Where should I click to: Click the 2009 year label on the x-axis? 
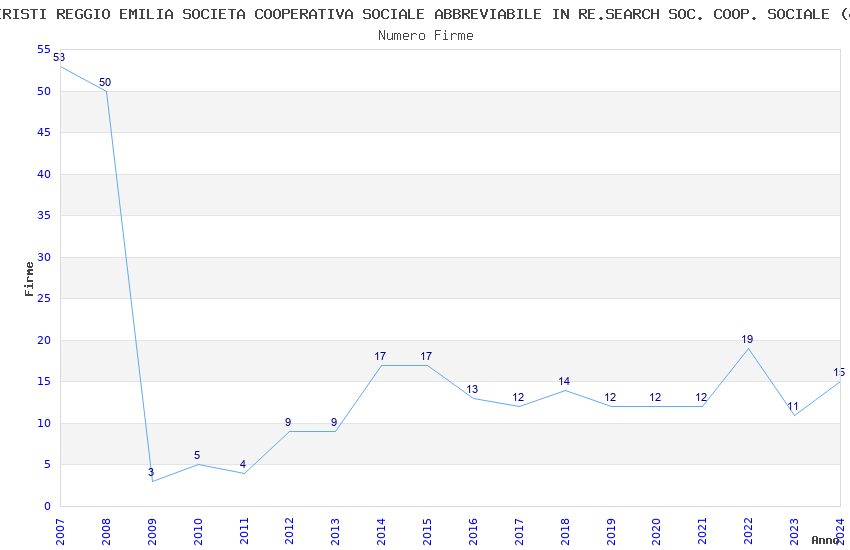click(152, 532)
